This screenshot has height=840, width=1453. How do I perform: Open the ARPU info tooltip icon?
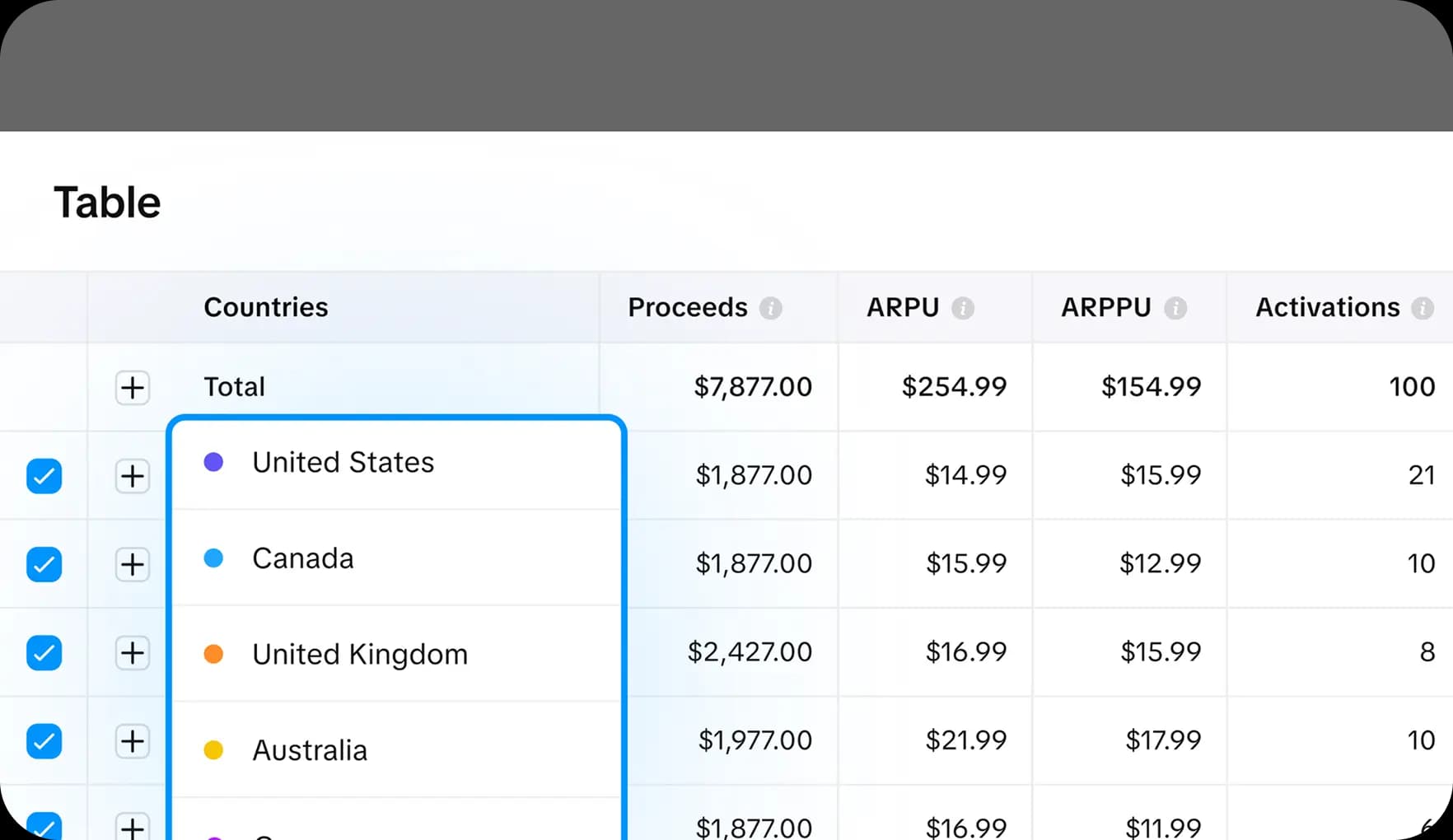[964, 307]
